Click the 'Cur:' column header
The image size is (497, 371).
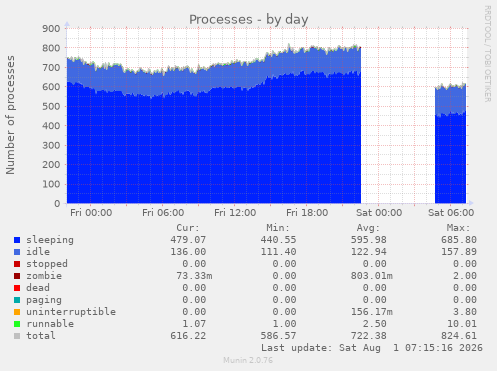(188, 228)
